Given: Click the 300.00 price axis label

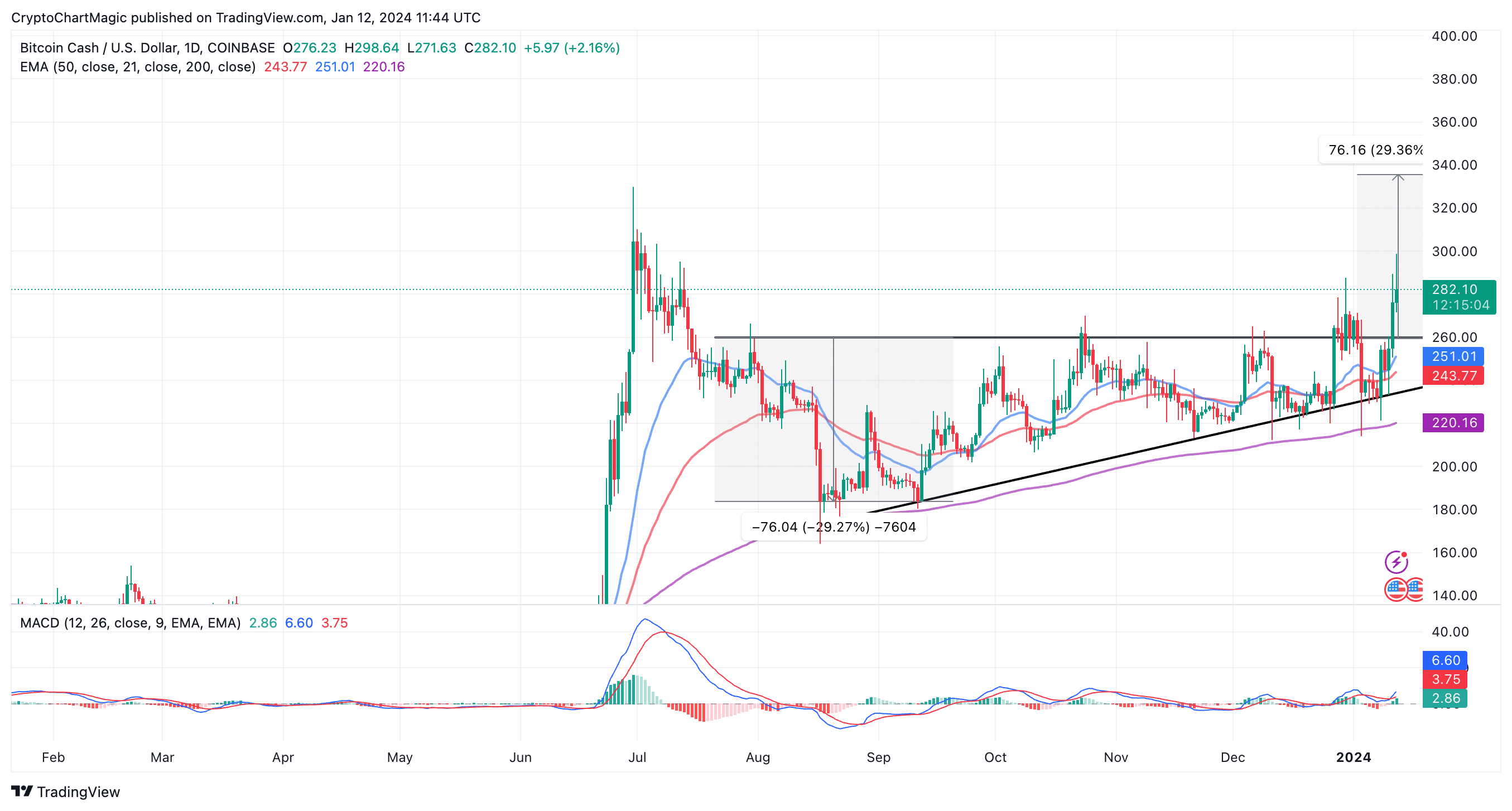Looking at the screenshot, I should [1455, 251].
